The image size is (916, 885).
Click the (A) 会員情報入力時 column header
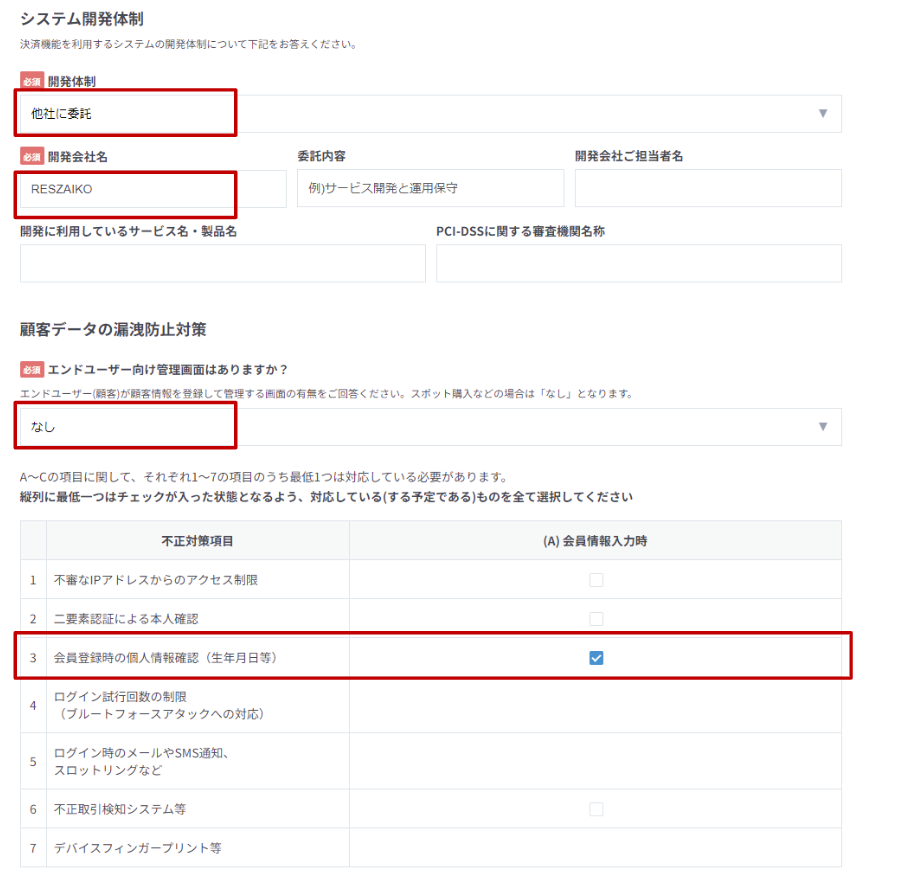coord(595,541)
